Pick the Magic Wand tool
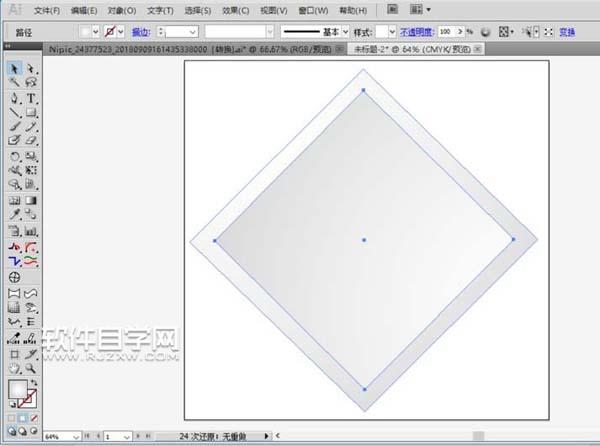600x446 pixels. (x=14, y=82)
